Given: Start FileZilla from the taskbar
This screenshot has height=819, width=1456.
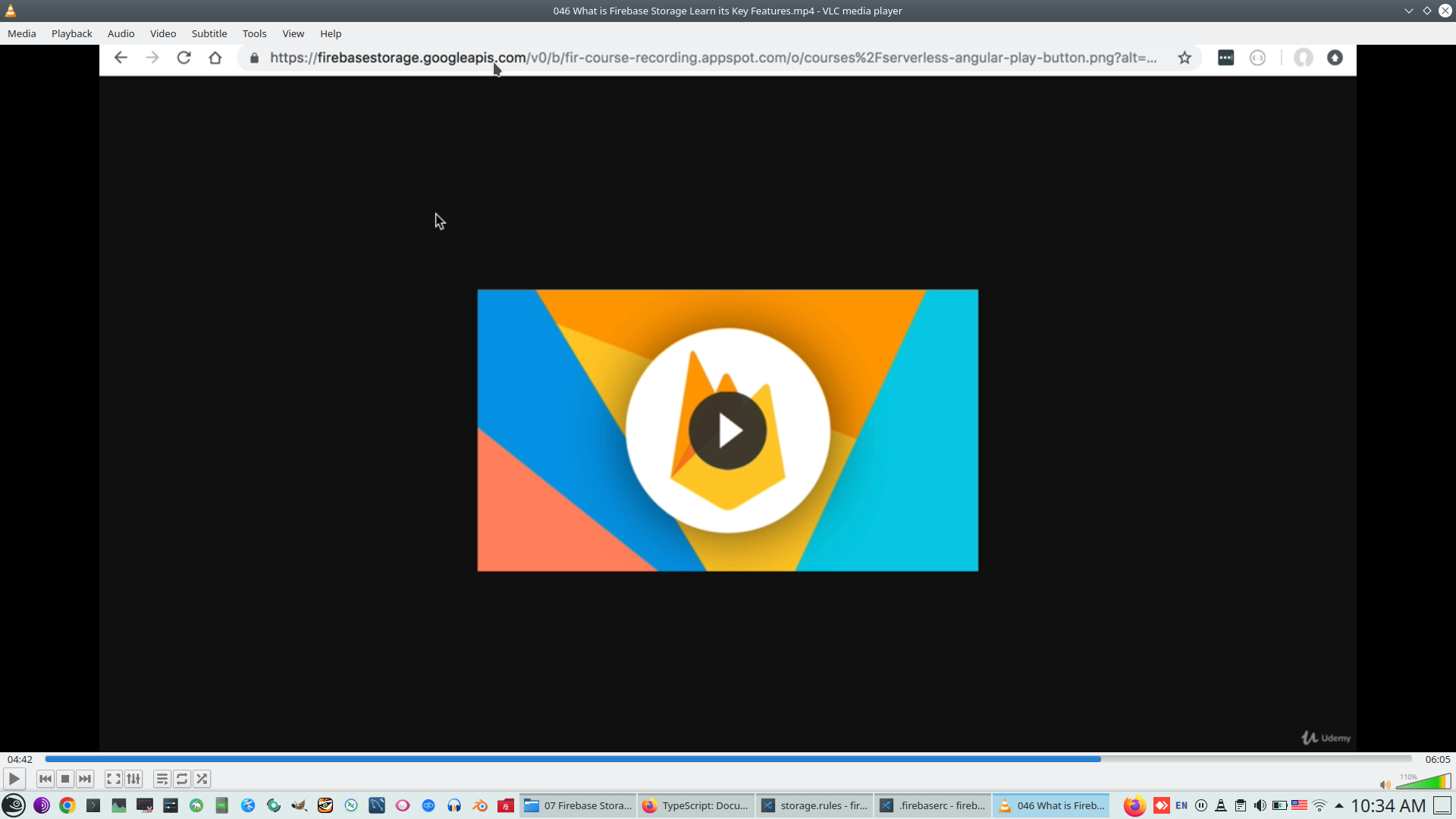Looking at the screenshot, I should click(x=505, y=805).
